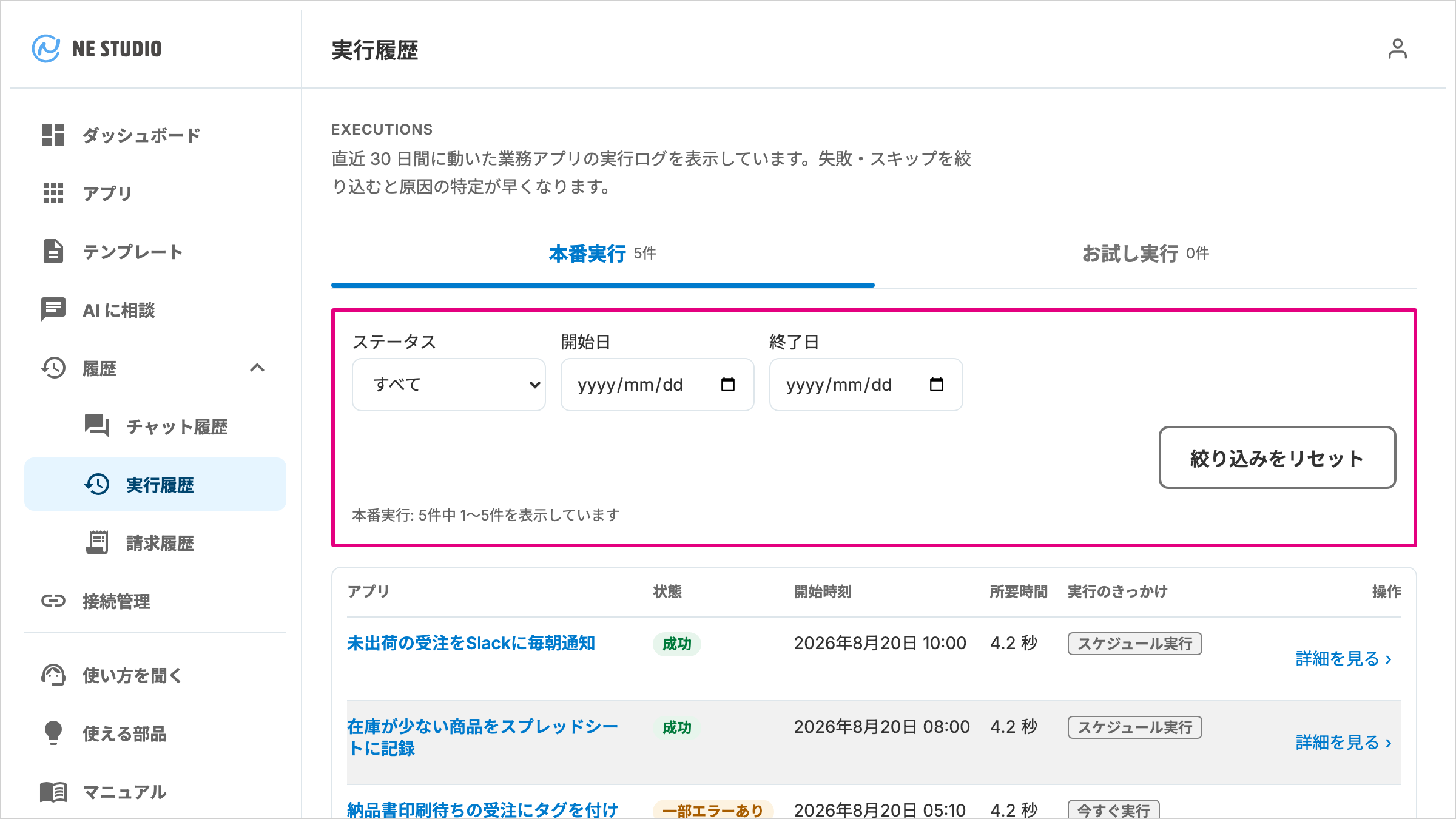The height and width of the screenshot is (819, 1456).
Task: Click the 請求履歴 receipt icon
Action: (97, 542)
